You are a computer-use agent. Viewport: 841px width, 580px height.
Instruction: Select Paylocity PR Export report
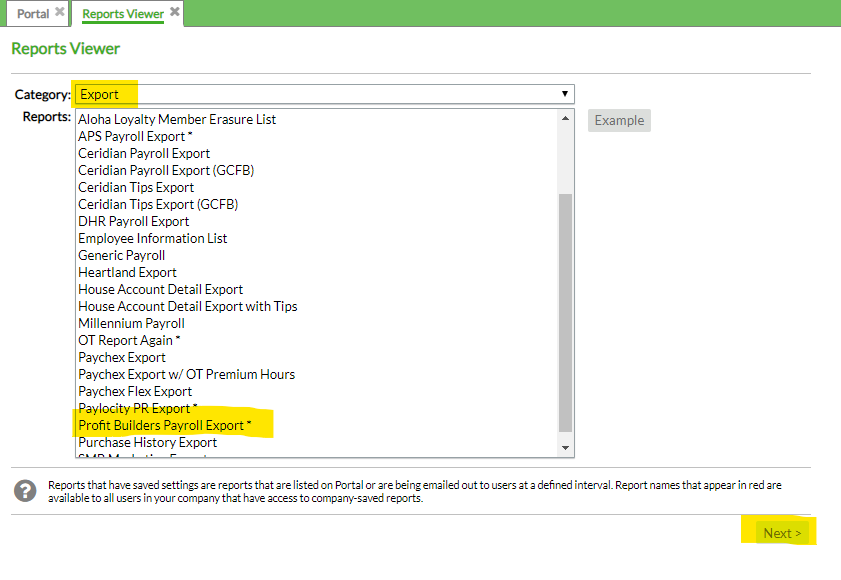click(138, 408)
